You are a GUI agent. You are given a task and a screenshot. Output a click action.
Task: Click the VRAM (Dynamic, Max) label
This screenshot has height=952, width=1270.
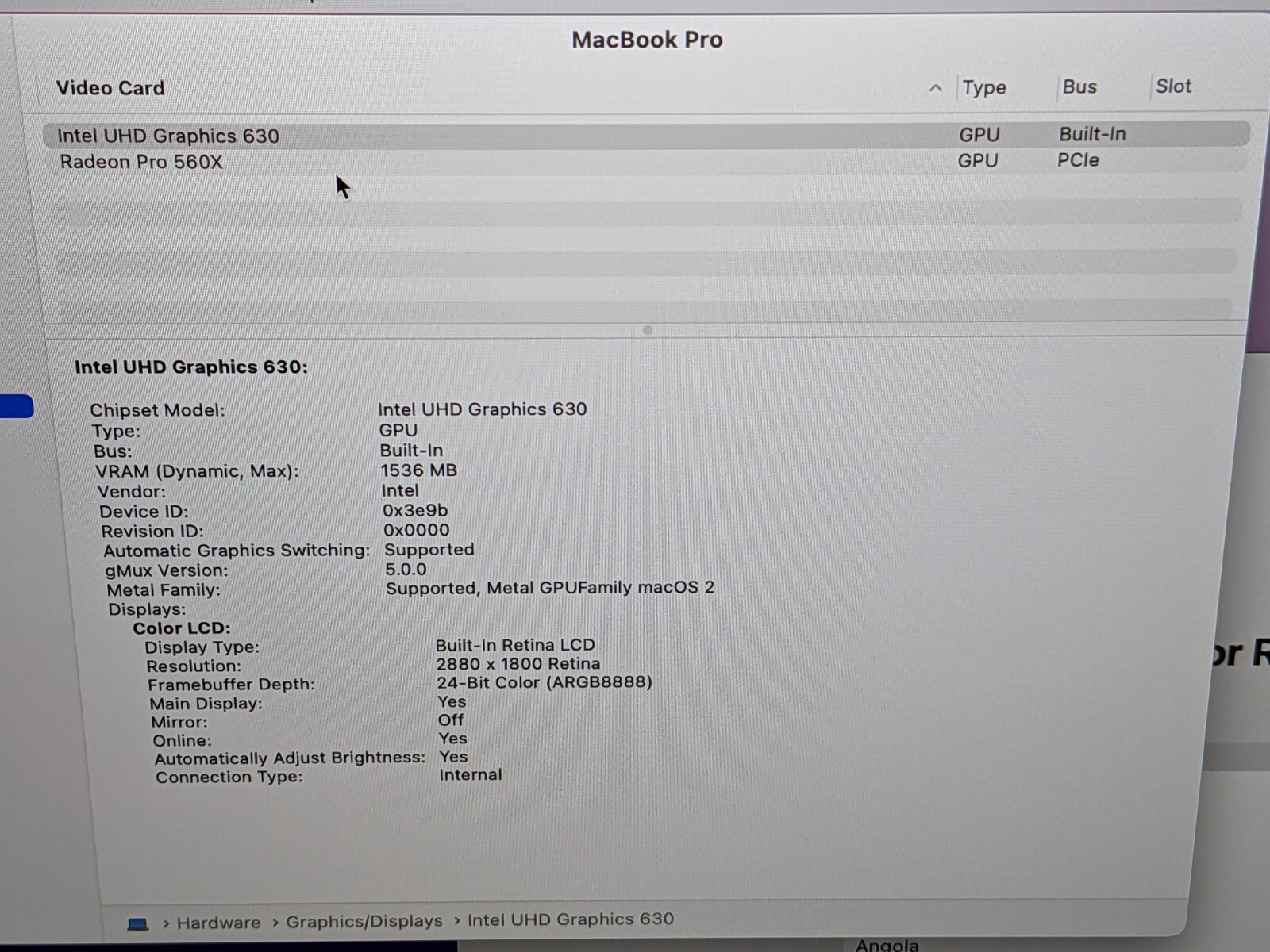tap(197, 471)
